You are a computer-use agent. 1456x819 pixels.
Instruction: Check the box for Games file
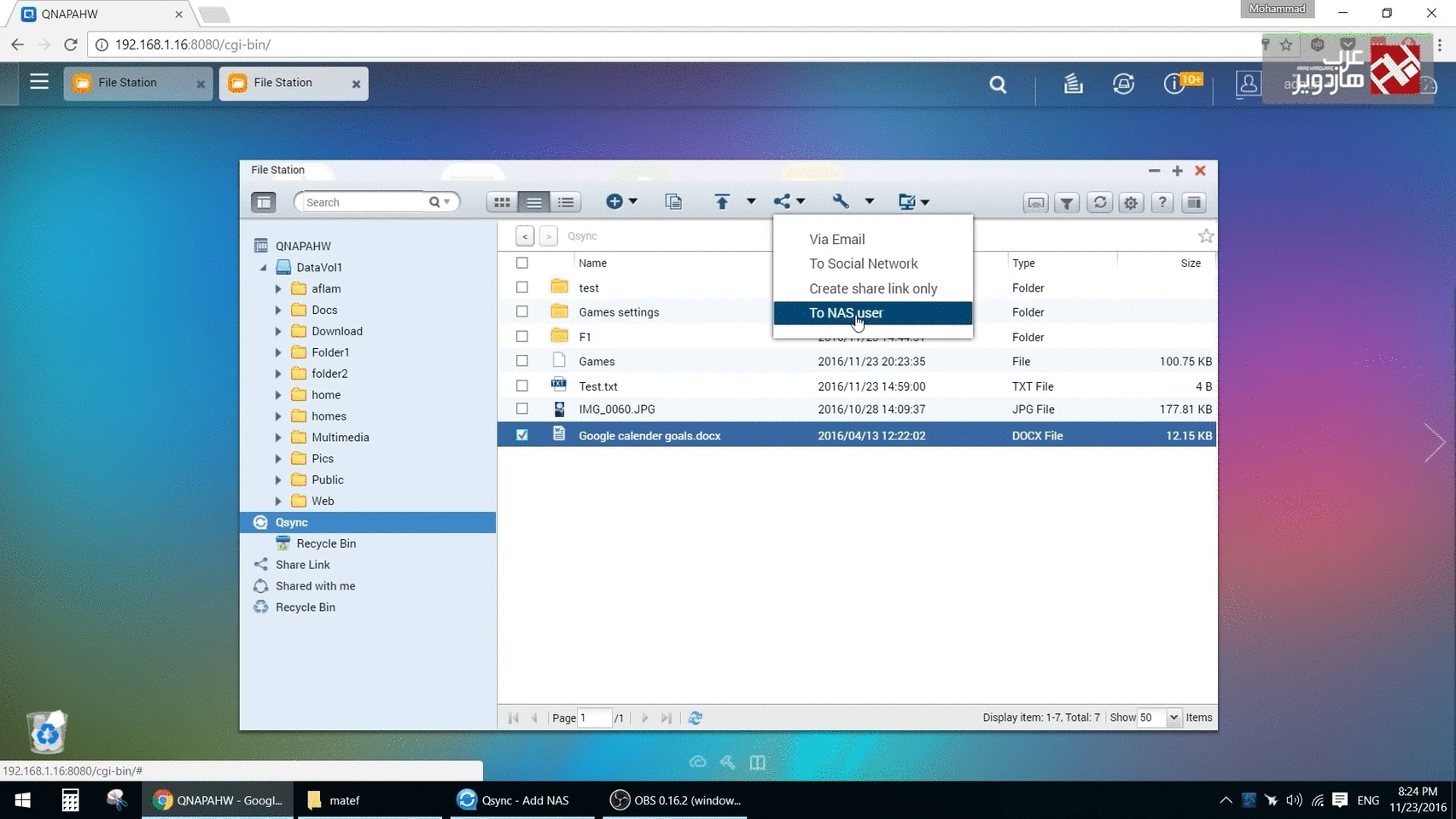coord(522,361)
